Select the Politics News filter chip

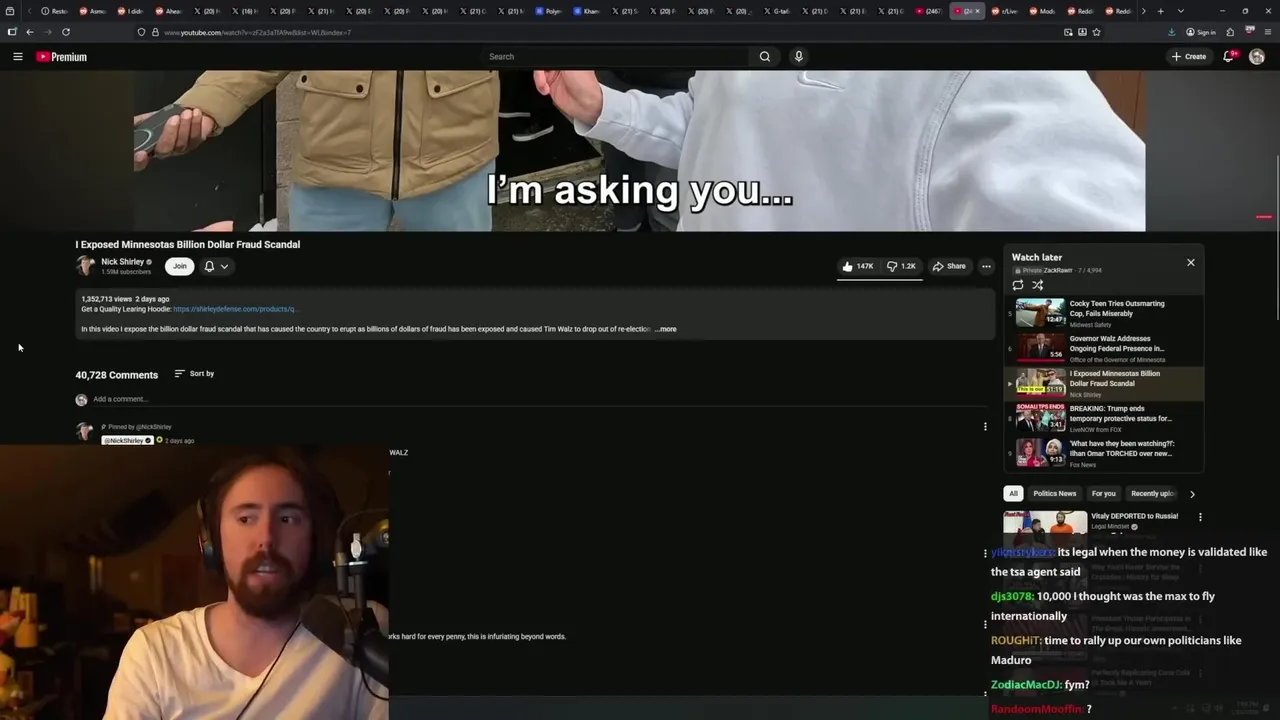[1054, 493]
